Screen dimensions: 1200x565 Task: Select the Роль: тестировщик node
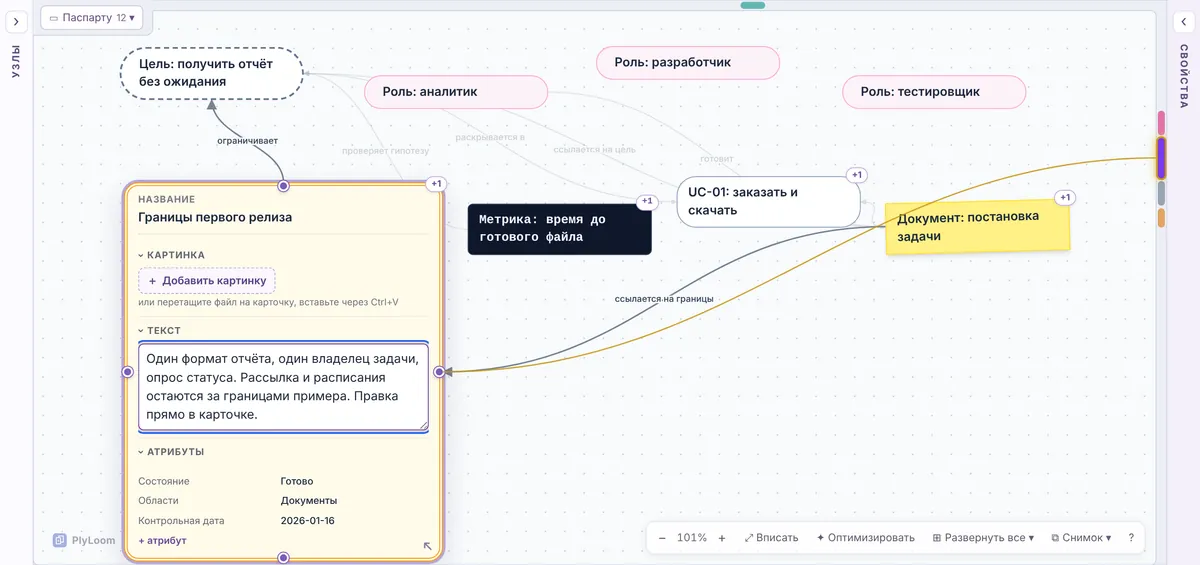point(934,92)
